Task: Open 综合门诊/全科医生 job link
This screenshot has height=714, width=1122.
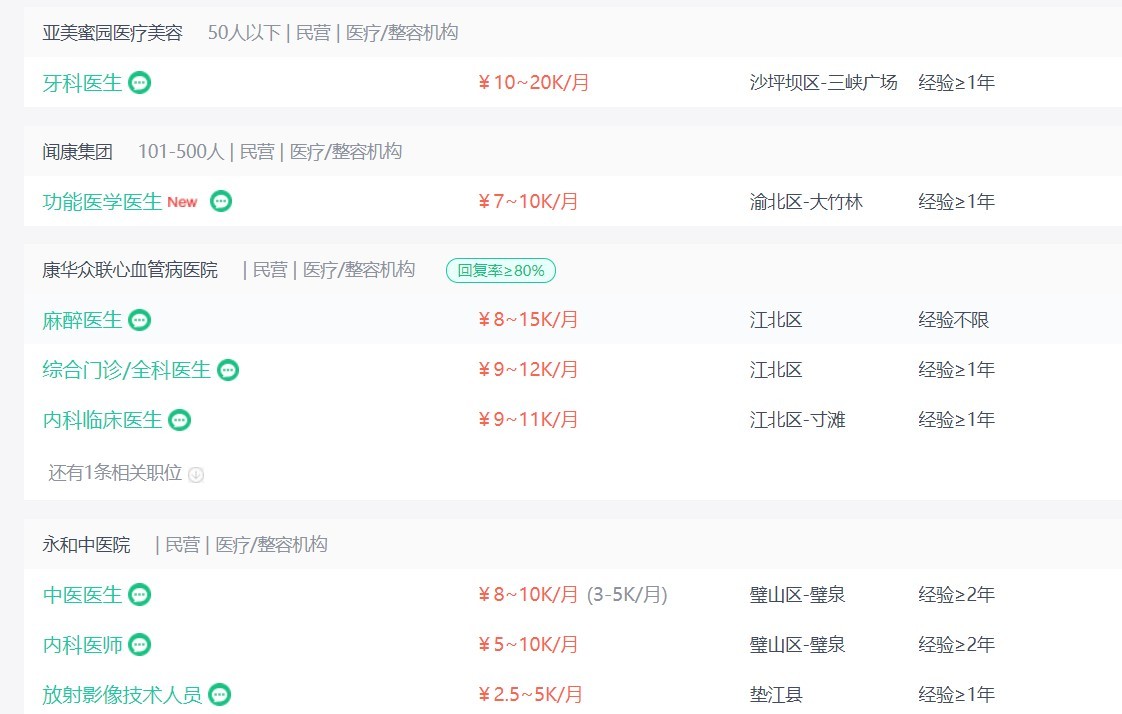Action: coord(127,371)
